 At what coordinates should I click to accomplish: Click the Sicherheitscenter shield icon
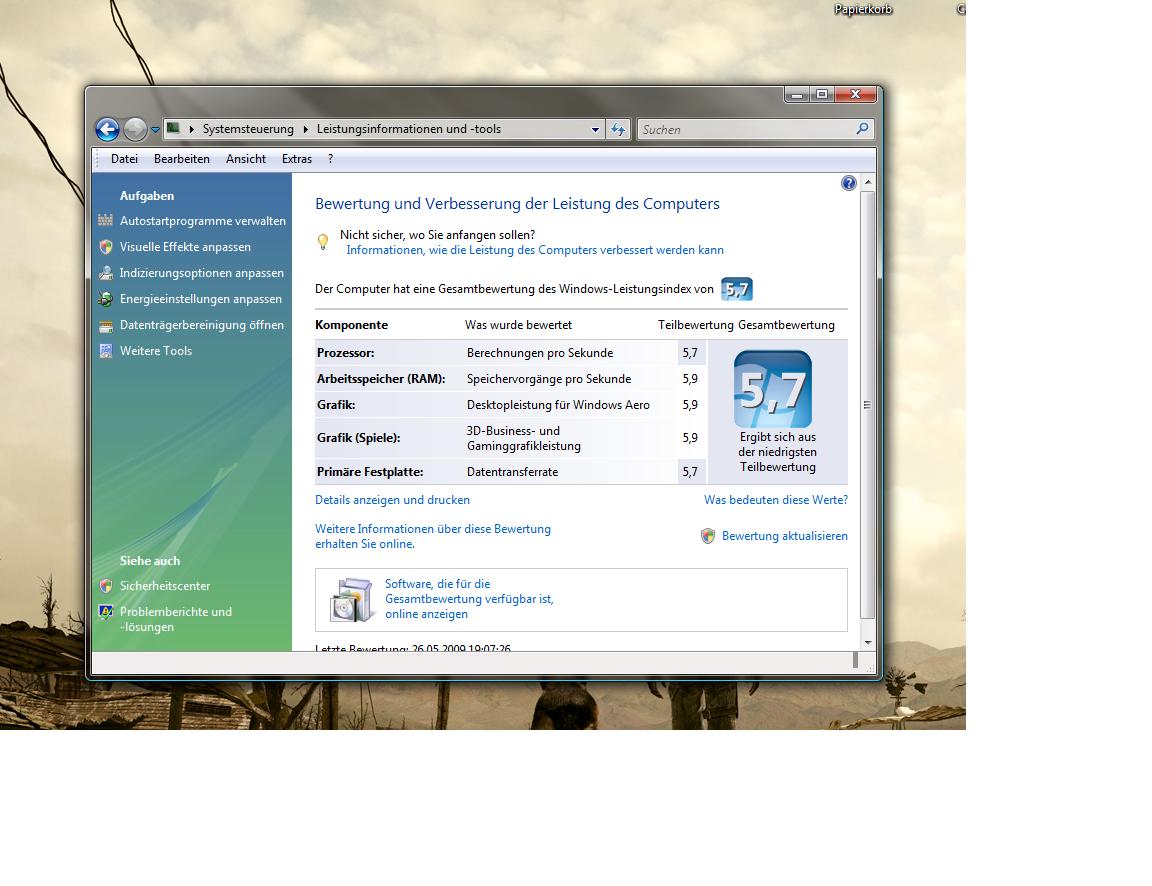tap(106, 586)
